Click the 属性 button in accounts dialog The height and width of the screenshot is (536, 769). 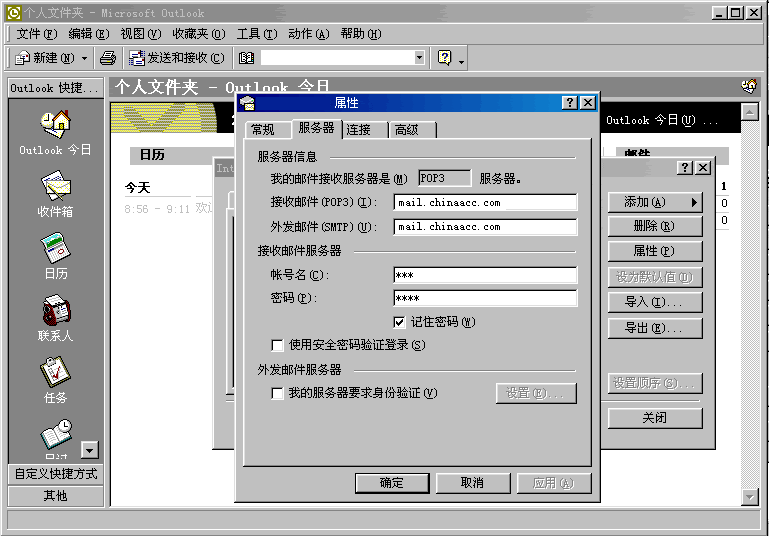655,252
